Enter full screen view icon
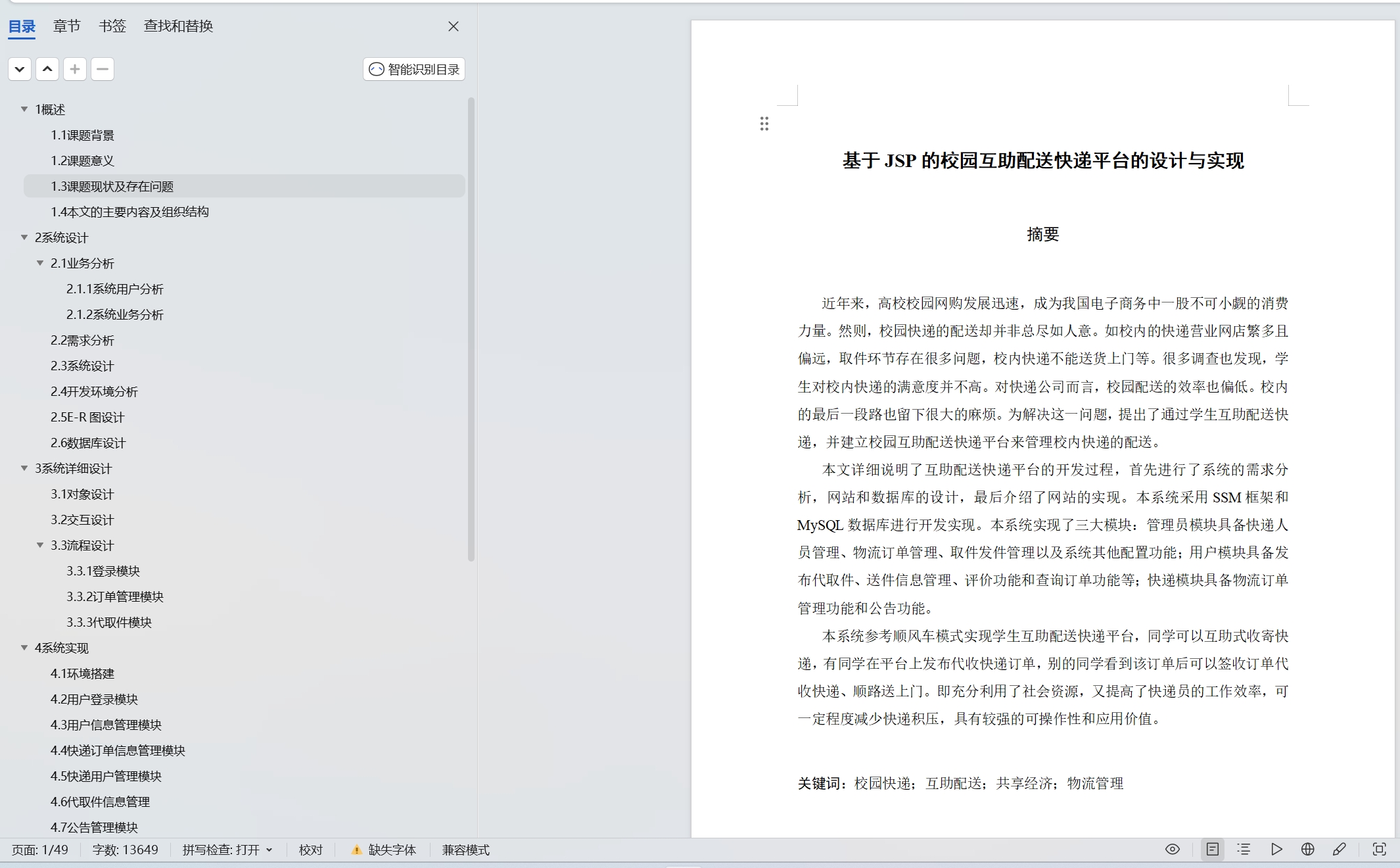The width and height of the screenshot is (1400, 868). pos(1379,849)
